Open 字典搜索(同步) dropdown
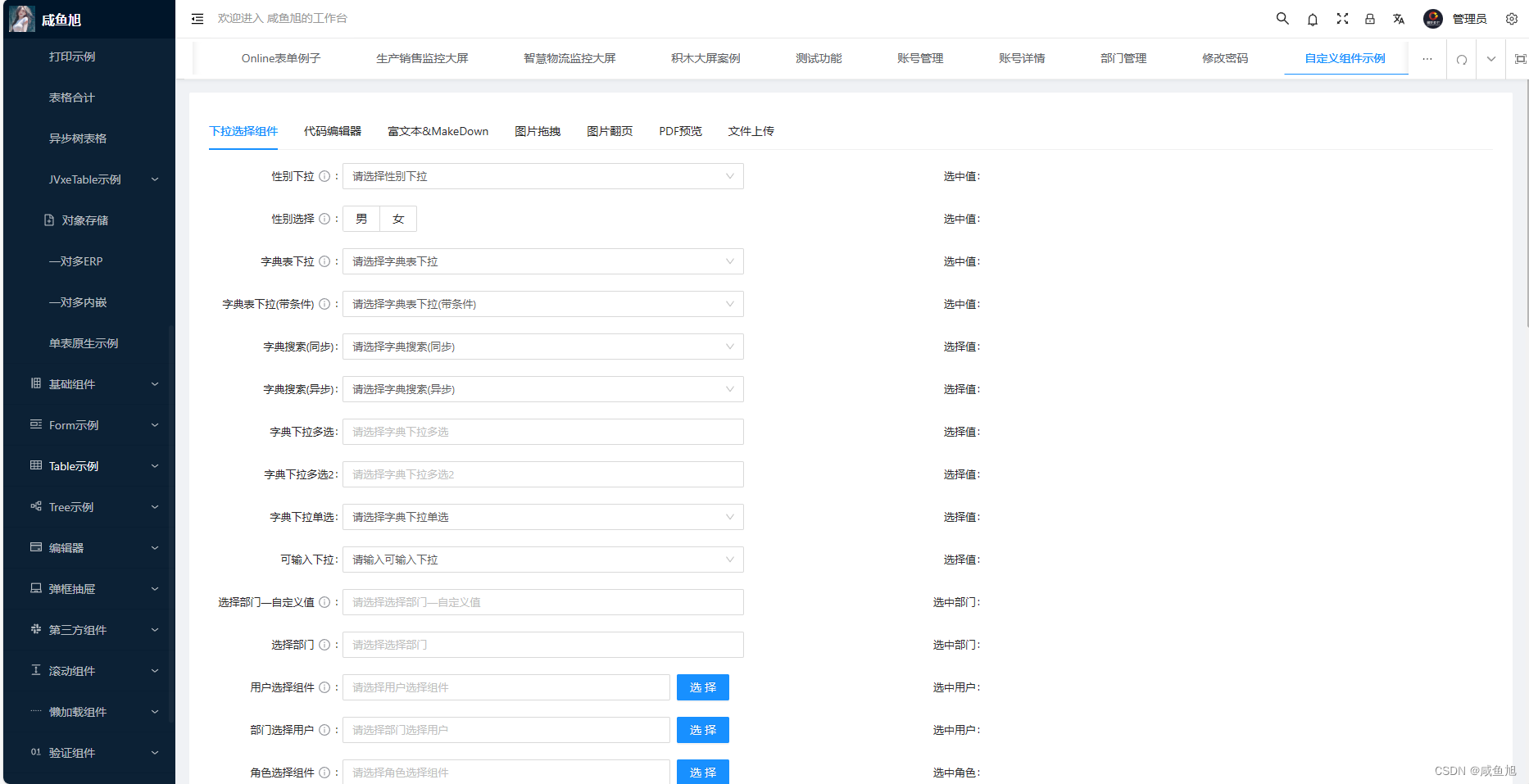This screenshot has height=784, width=1529. [543, 347]
